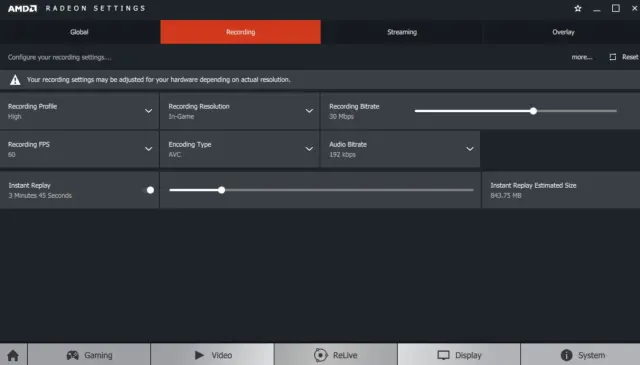
Task: Click the Gaming controller icon
Action: (x=73, y=355)
